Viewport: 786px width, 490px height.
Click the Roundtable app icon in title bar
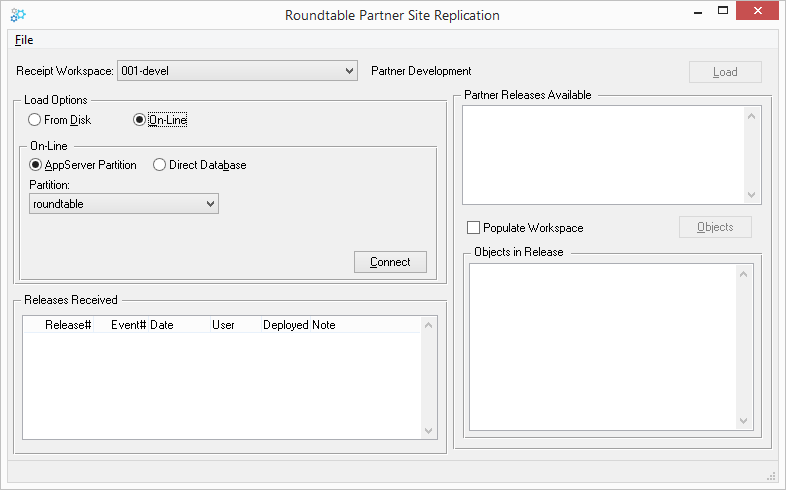coord(18,15)
